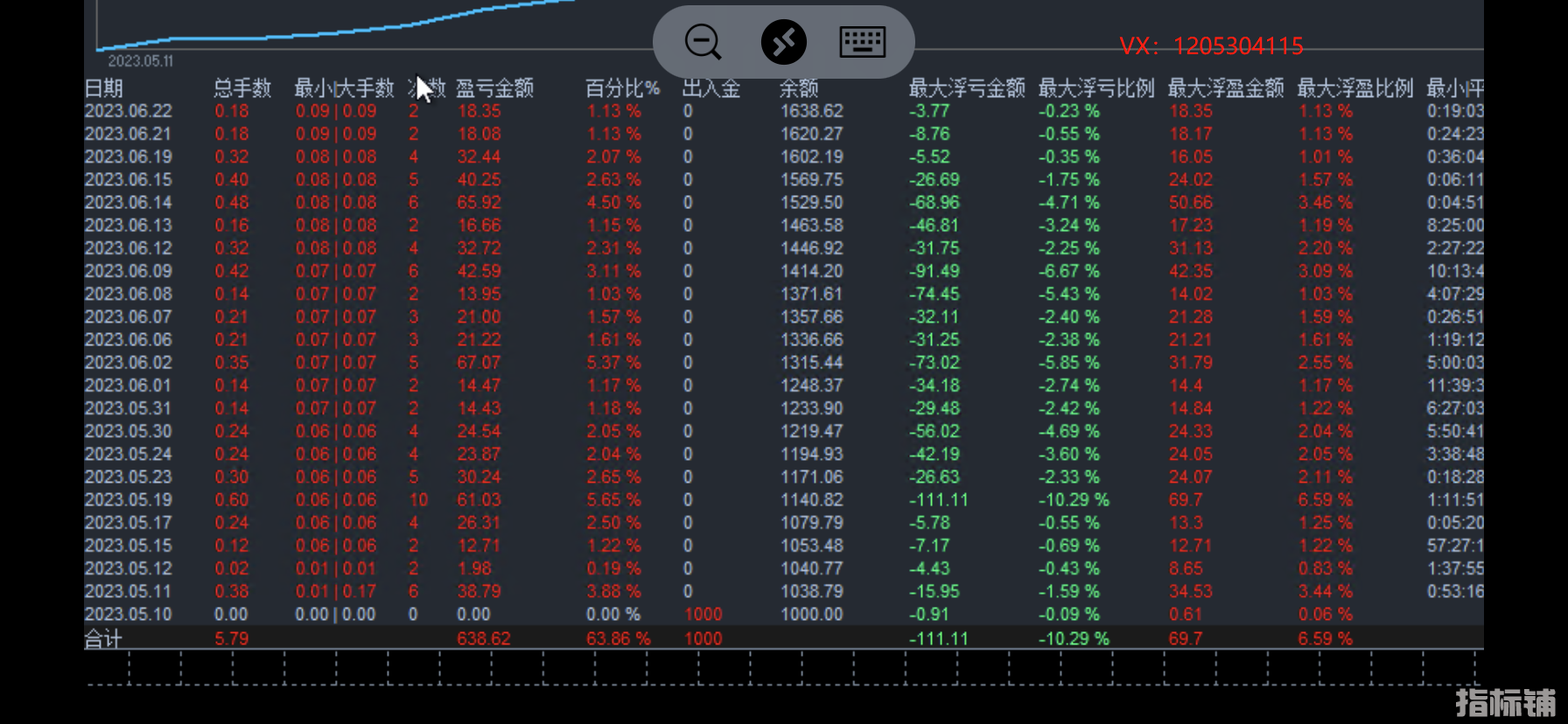Click the 最大浮盈金额 column header
This screenshot has width=1568, height=724.
pos(1226,88)
